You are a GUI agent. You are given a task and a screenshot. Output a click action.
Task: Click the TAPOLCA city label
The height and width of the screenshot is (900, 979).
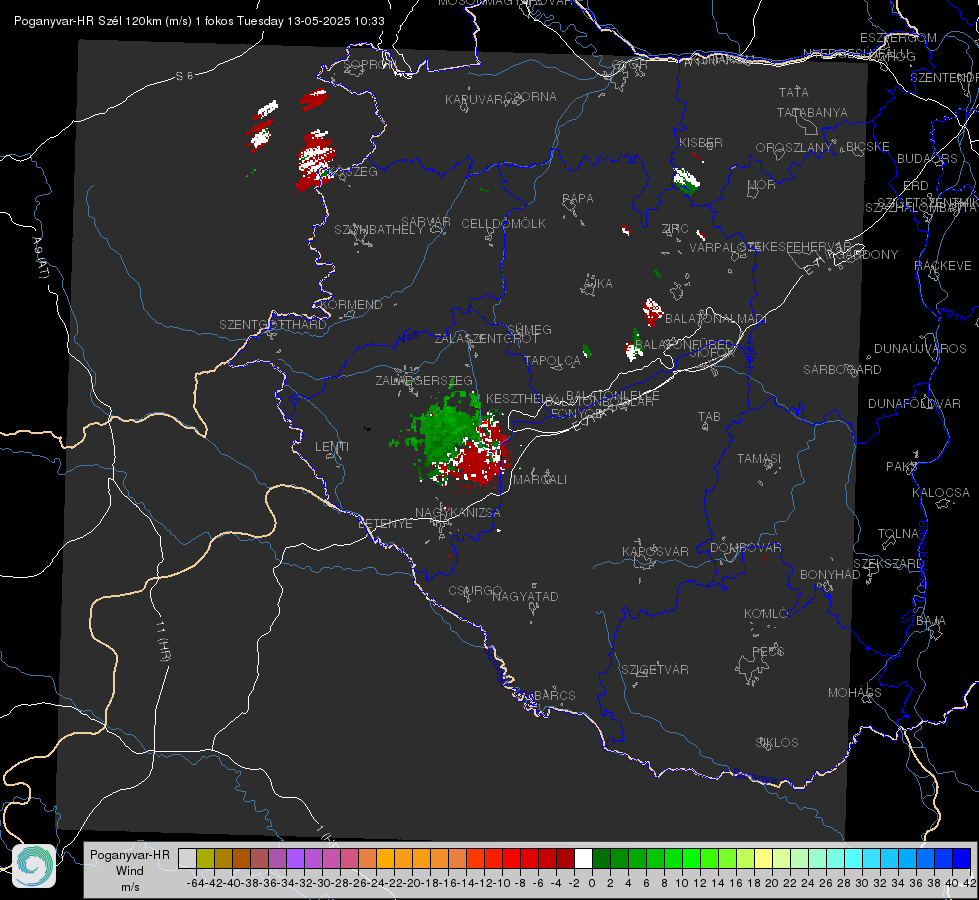[x=553, y=360]
